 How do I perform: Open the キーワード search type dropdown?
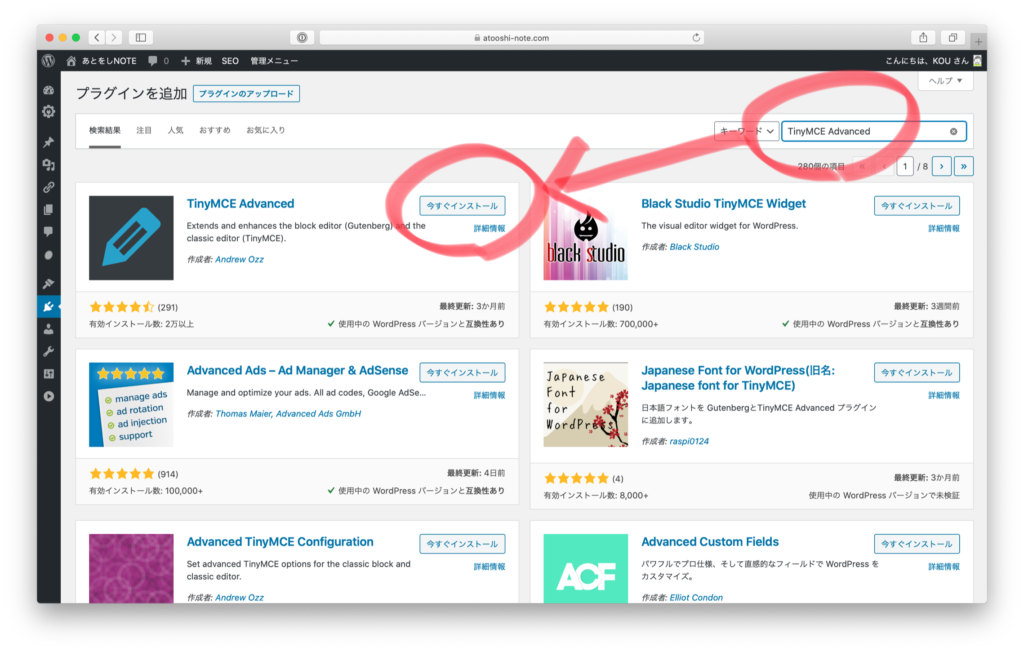click(x=746, y=131)
